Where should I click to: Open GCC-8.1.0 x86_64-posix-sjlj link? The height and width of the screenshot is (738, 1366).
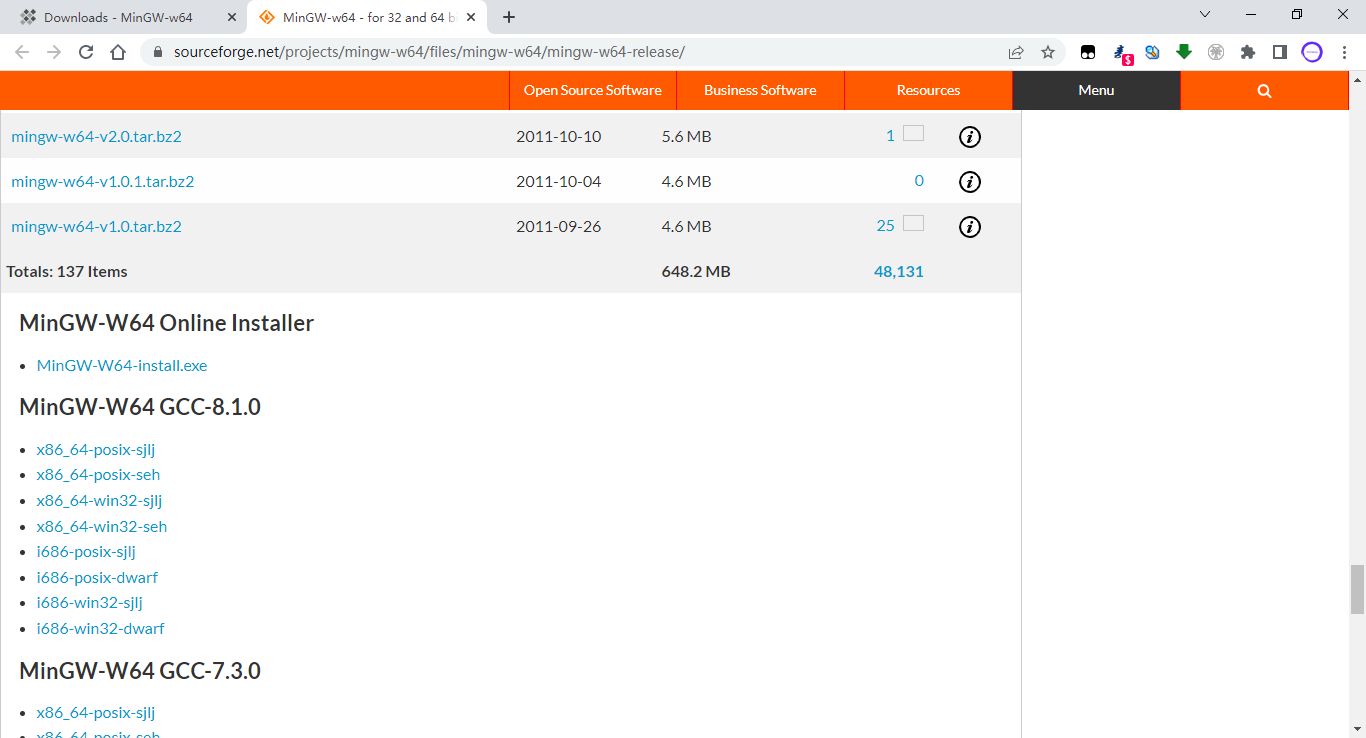pyautogui.click(x=96, y=449)
